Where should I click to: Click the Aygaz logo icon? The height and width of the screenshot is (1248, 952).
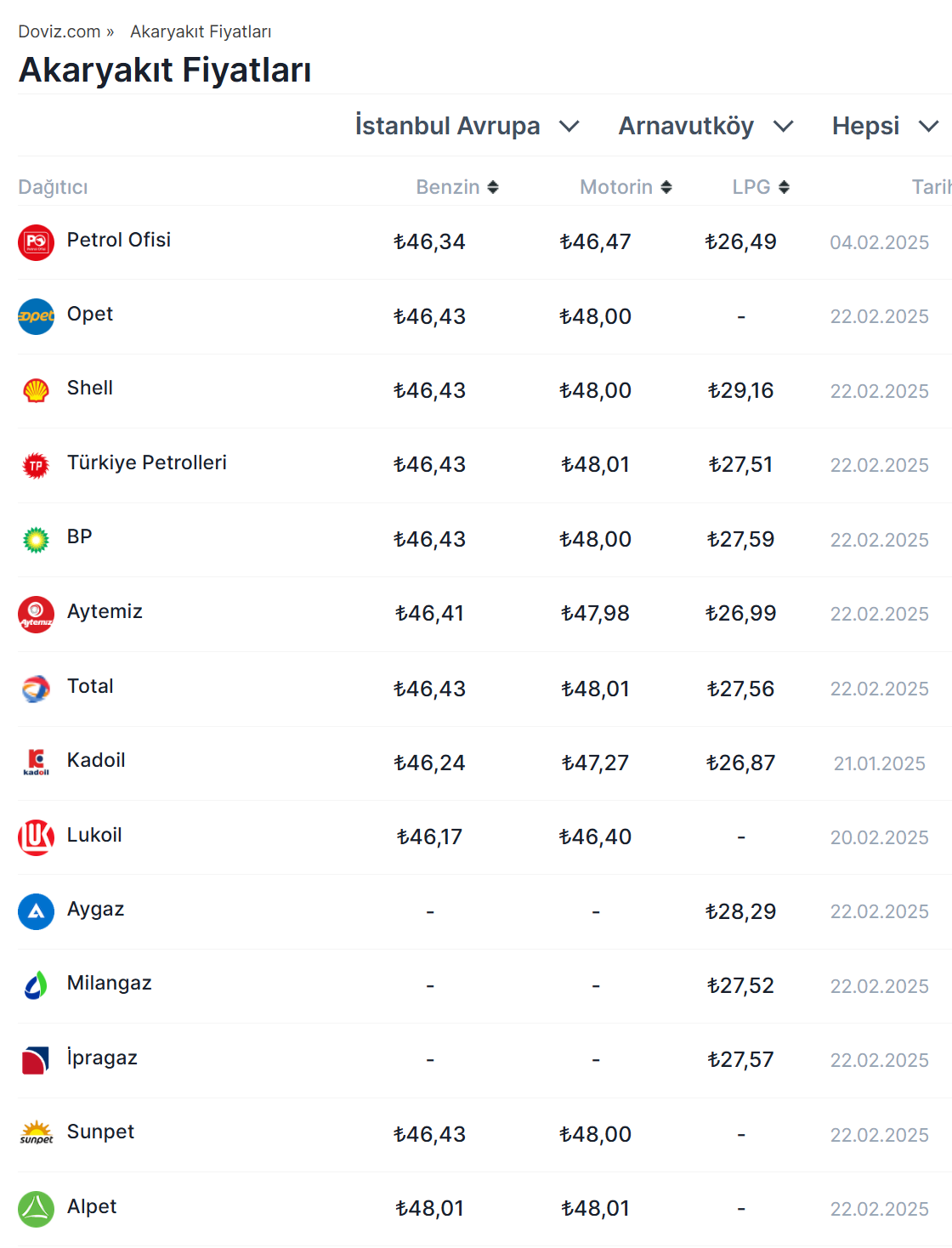coord(36,911)
